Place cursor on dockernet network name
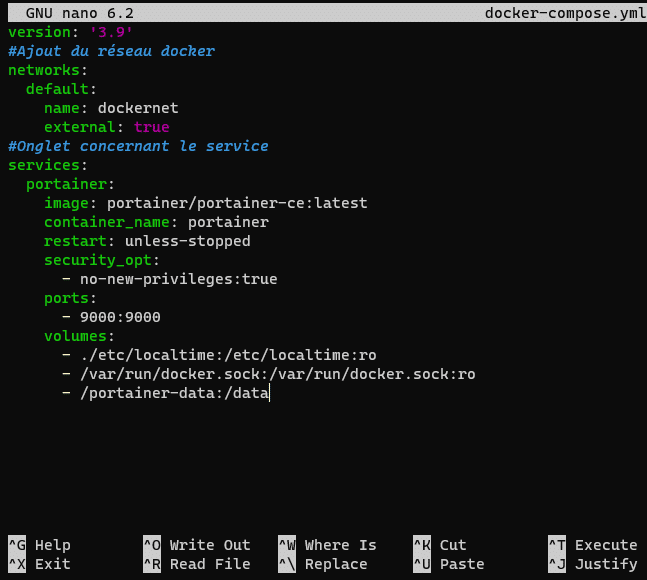 tap(138, 108)
